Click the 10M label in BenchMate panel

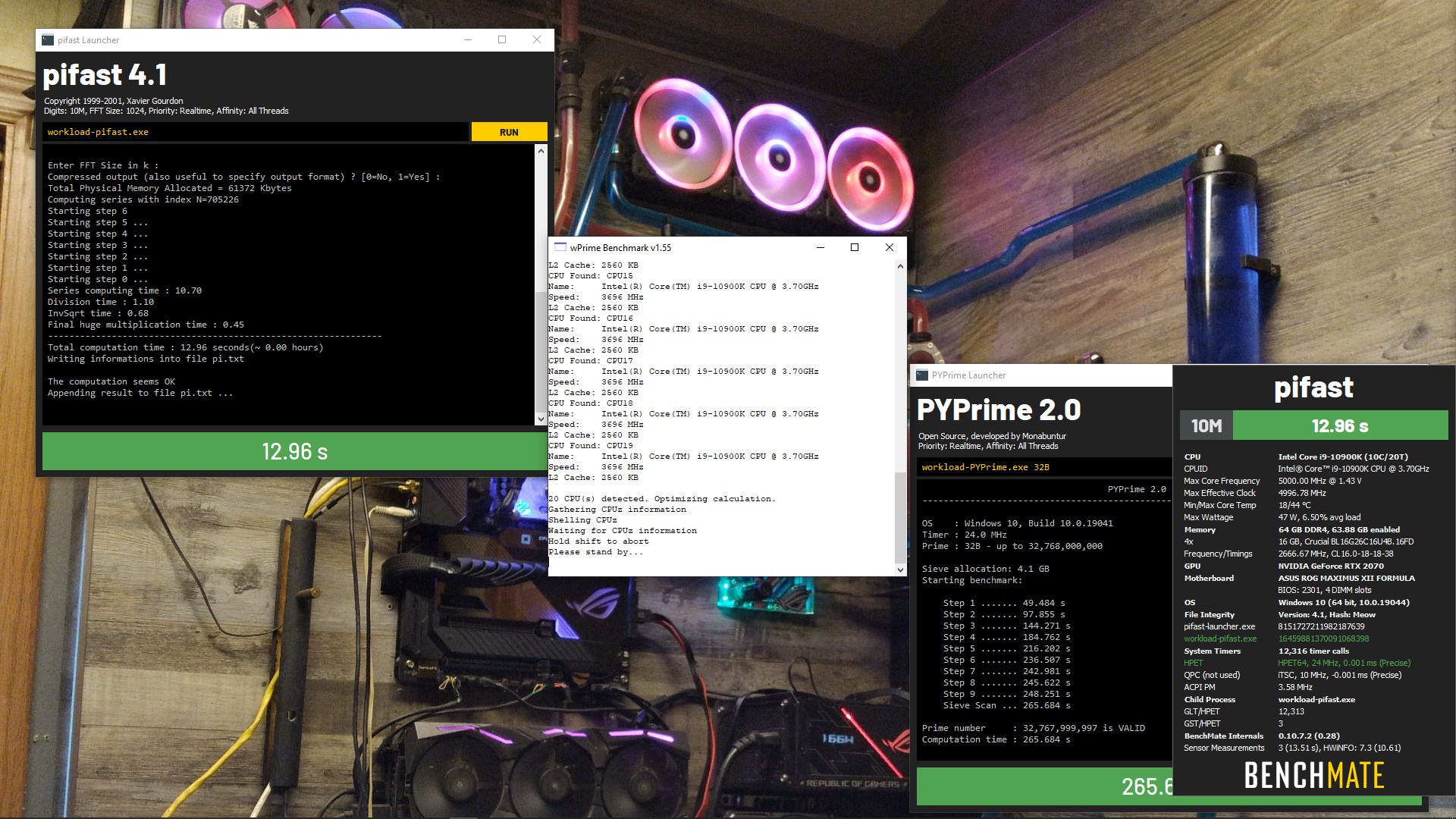(1207, 426)
